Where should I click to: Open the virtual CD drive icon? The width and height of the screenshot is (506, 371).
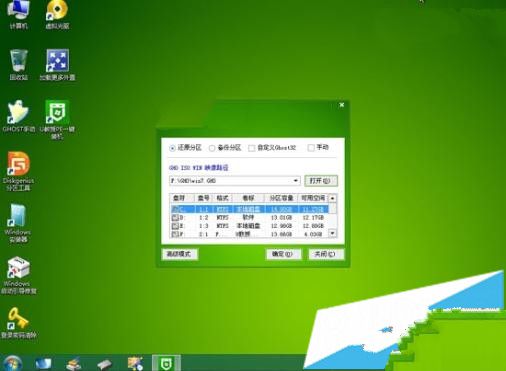click(x=57, y=14)
